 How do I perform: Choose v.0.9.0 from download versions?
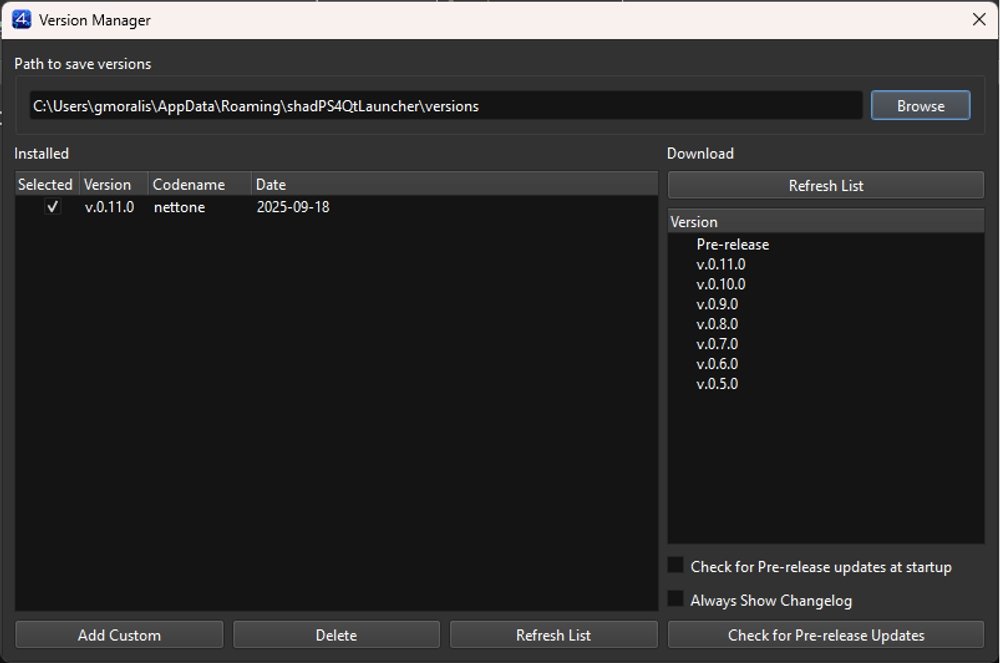click(x=717, y=304)
